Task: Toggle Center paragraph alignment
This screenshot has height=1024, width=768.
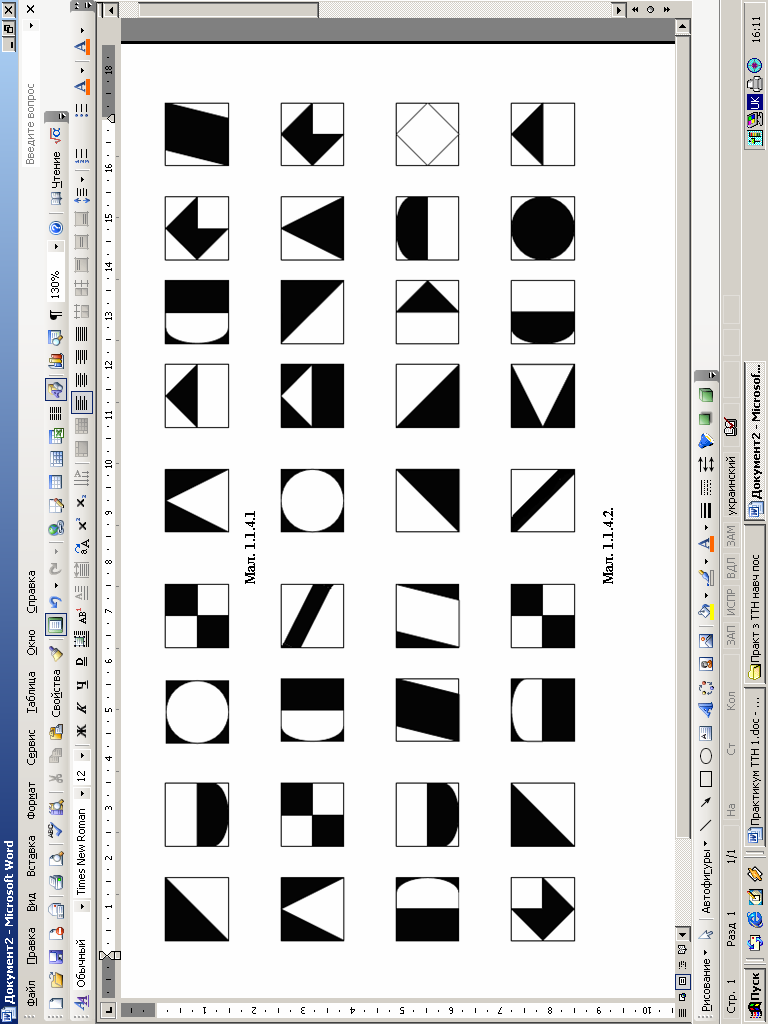Action: (82, 379)
